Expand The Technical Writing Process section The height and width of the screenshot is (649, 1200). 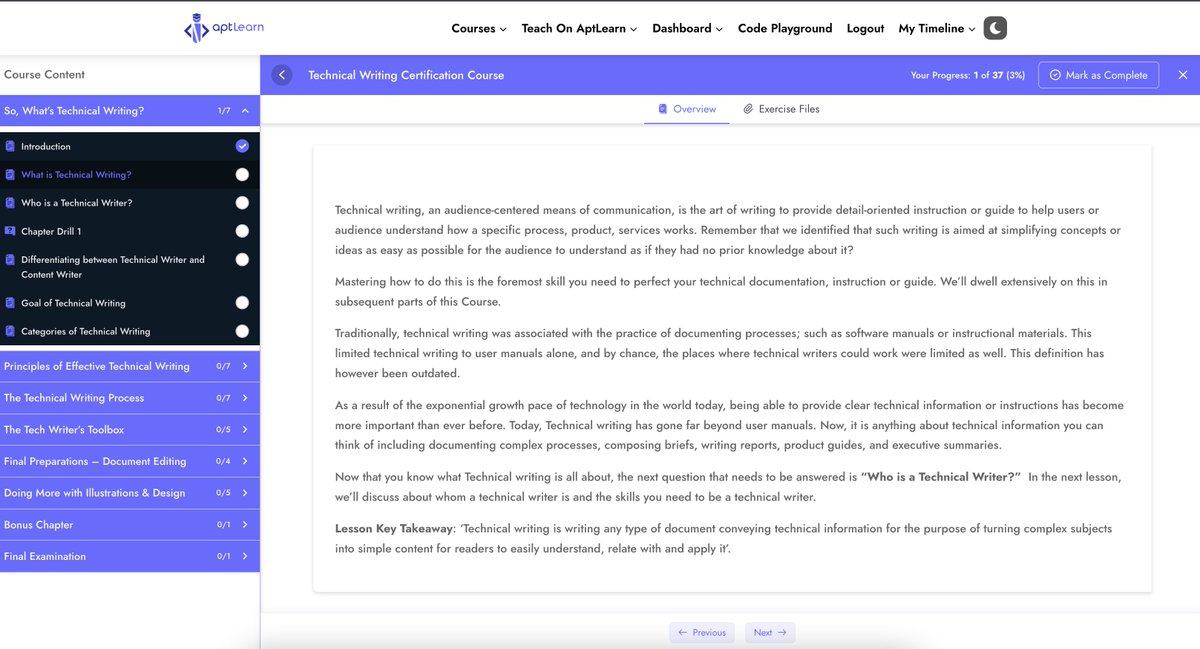(x=130, y=398)
